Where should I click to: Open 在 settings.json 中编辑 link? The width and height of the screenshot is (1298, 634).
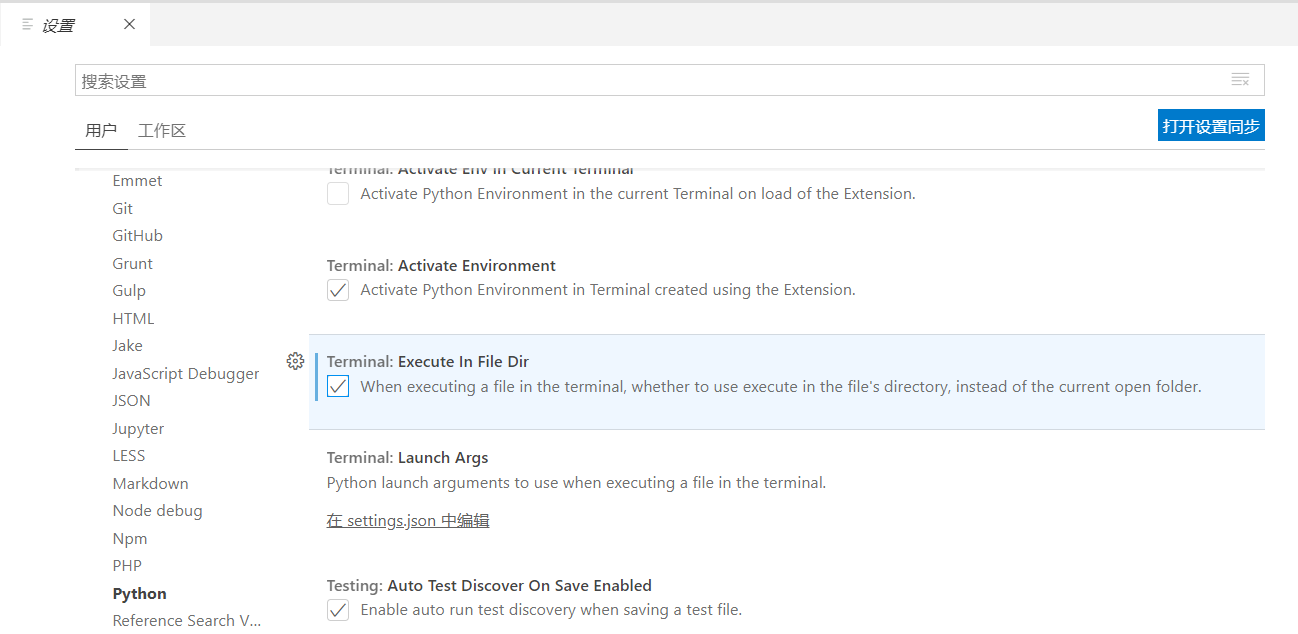407,520
